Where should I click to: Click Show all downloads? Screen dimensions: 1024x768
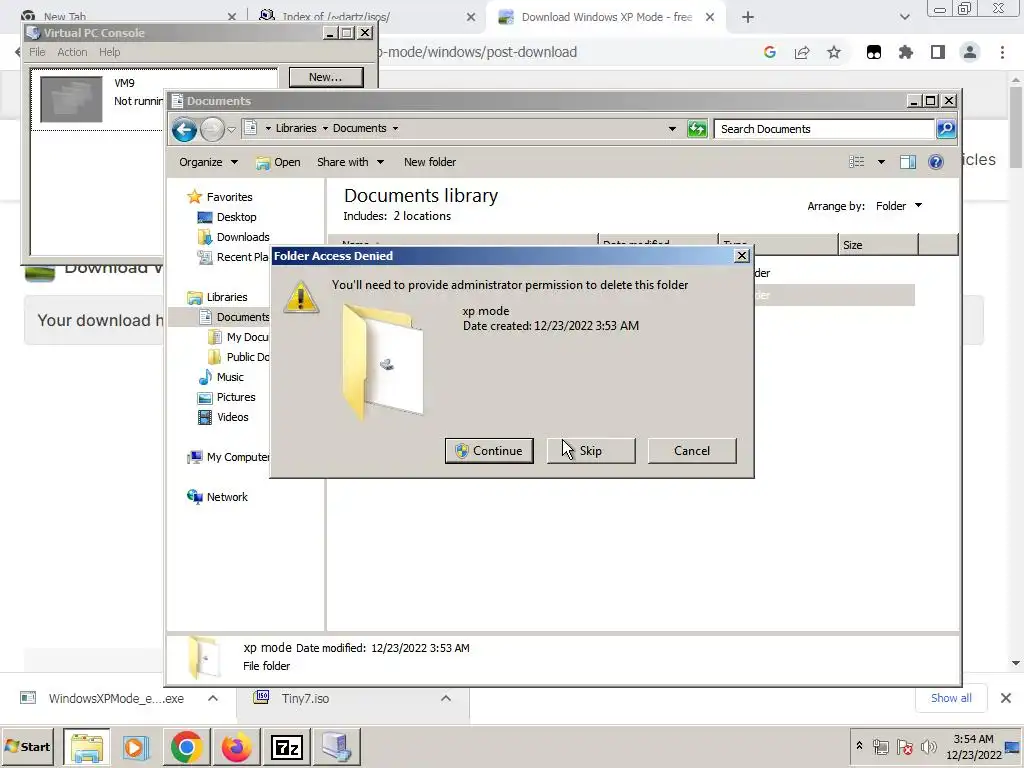click(x=951, y=698)
